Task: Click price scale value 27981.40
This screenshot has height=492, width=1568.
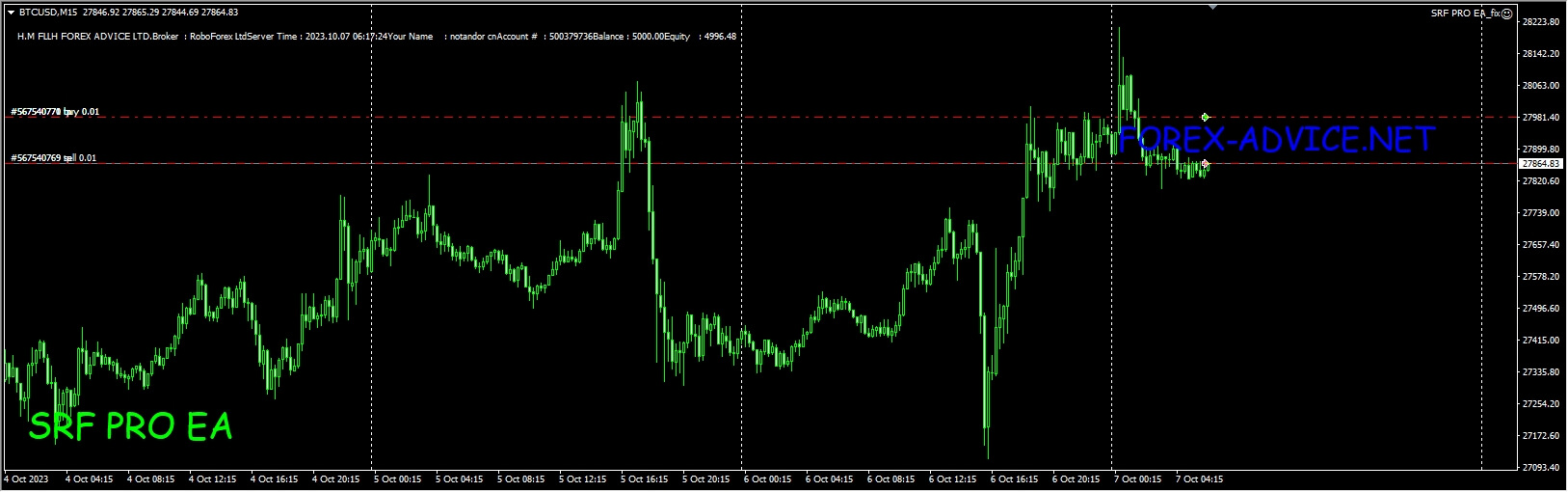Action: pos(1540,117)
